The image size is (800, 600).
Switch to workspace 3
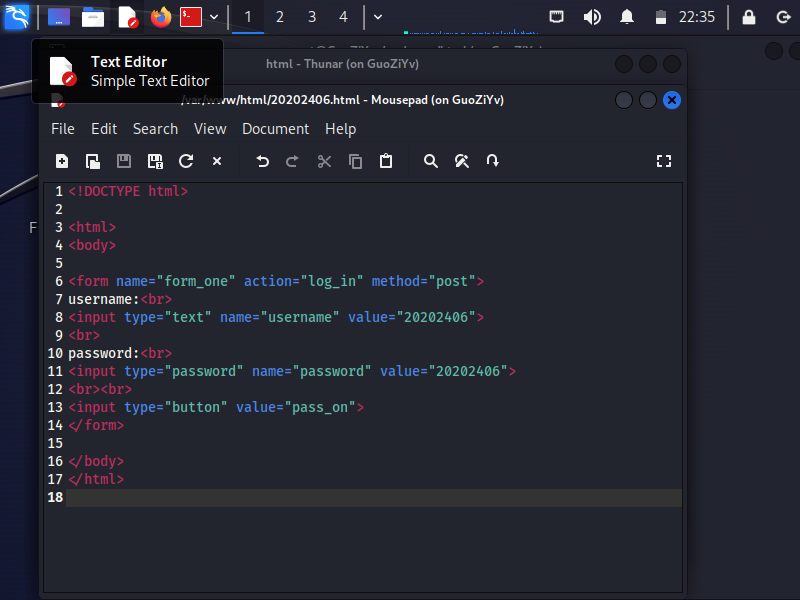pos(312,17)
